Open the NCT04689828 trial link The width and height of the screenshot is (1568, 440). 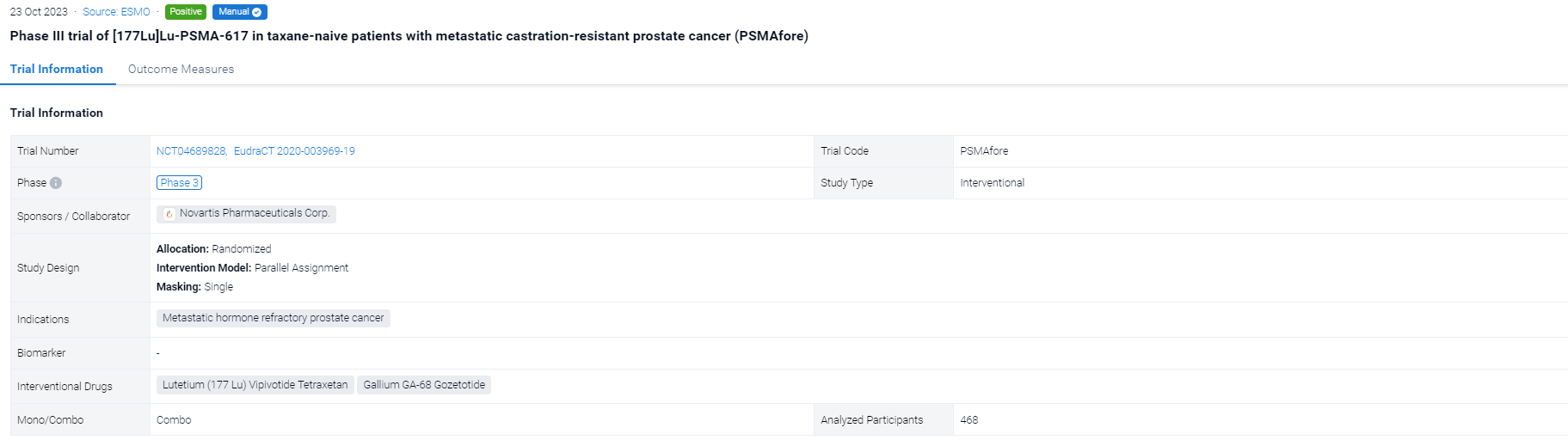[190, 151]
